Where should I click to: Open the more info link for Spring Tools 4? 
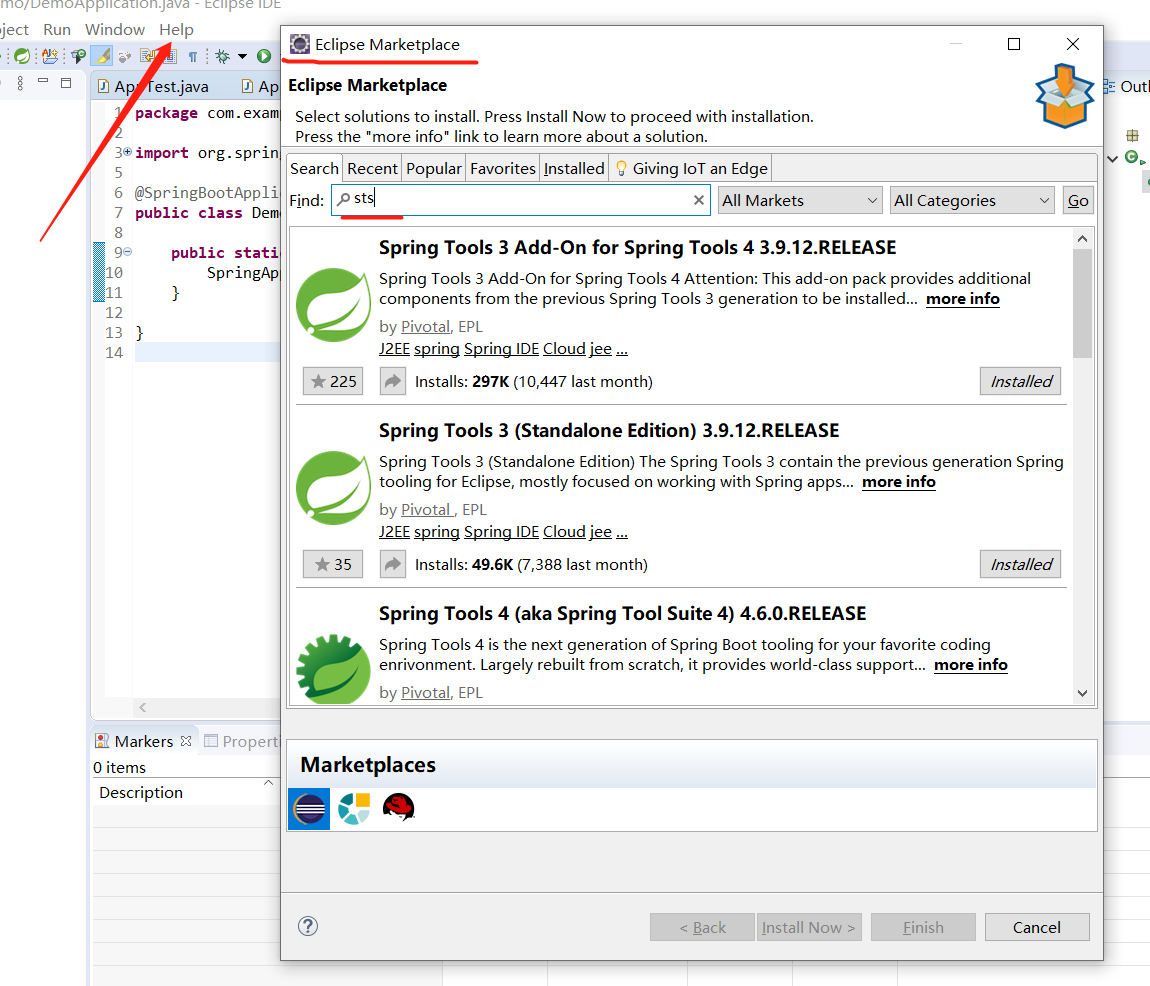pos(970,665)
